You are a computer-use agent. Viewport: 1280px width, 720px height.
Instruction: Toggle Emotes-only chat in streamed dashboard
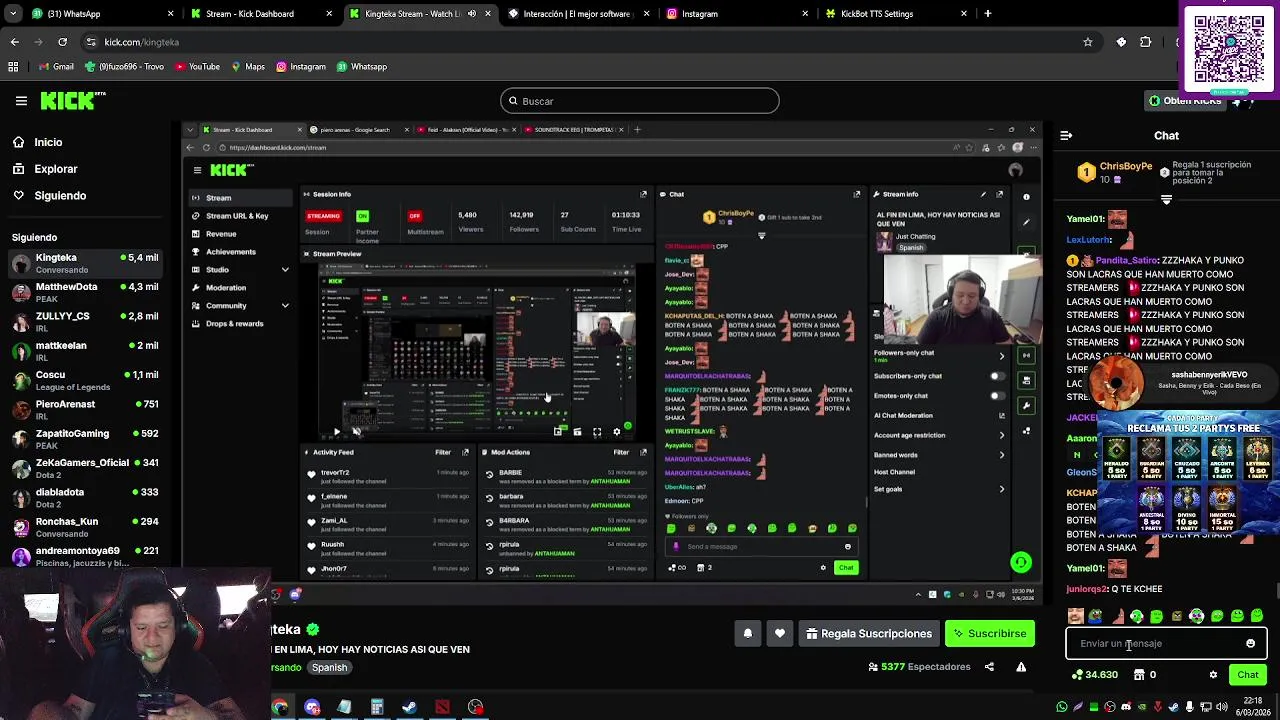click(997, 396)
